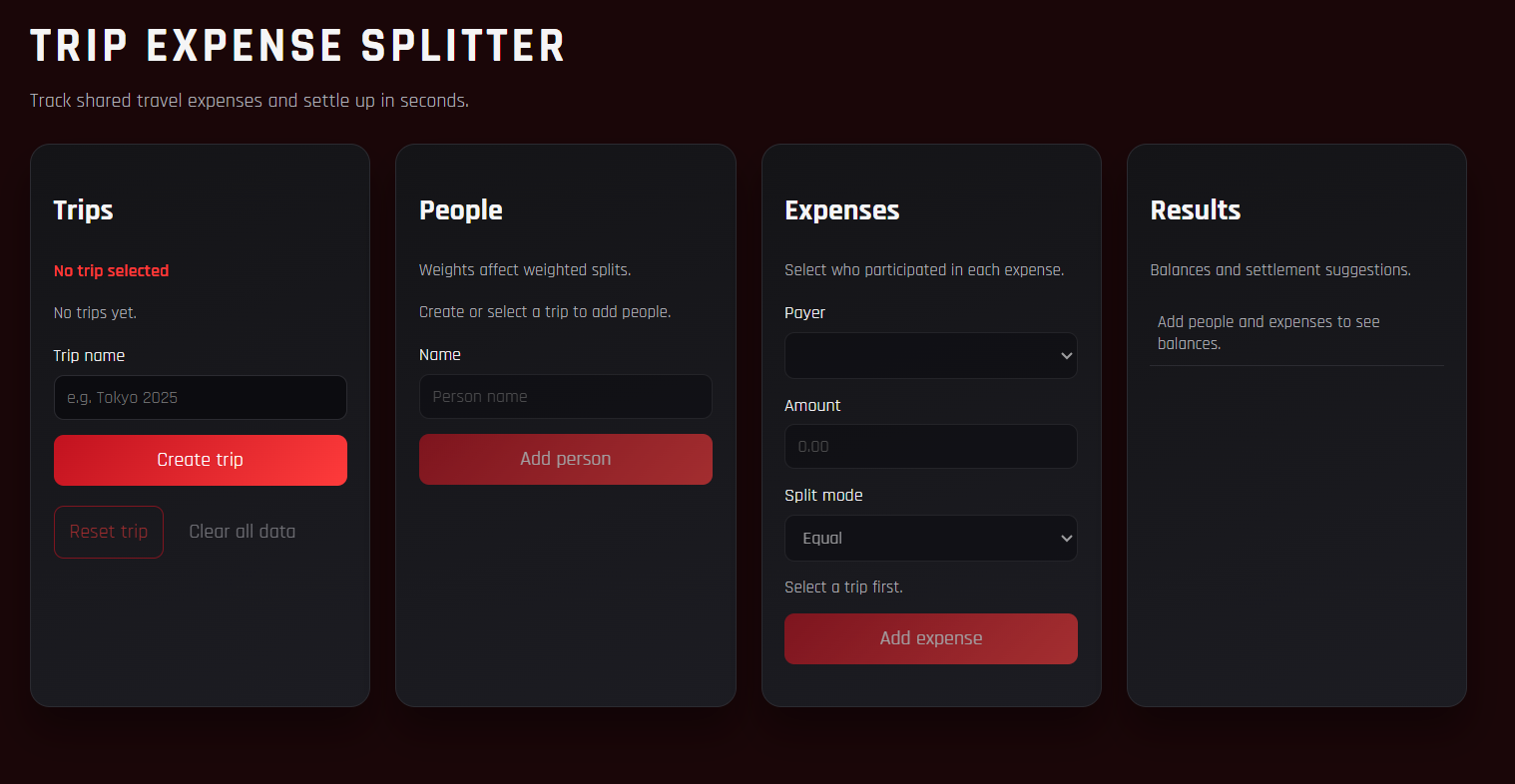This screenshot has width=1515, height=784.
Task: Click the Trip name input field
Action: click(200, 397)
